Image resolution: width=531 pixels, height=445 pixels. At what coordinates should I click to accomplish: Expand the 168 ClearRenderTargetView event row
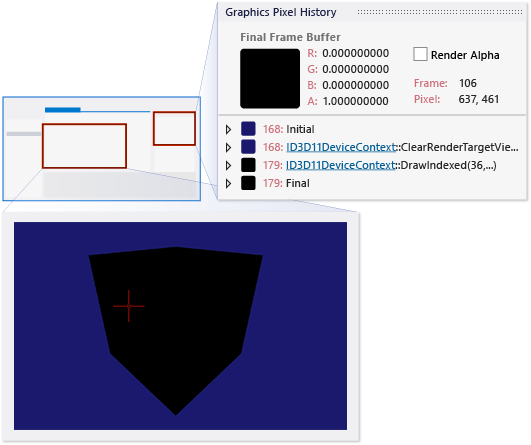pyautogui.click(x=229, y=147)
